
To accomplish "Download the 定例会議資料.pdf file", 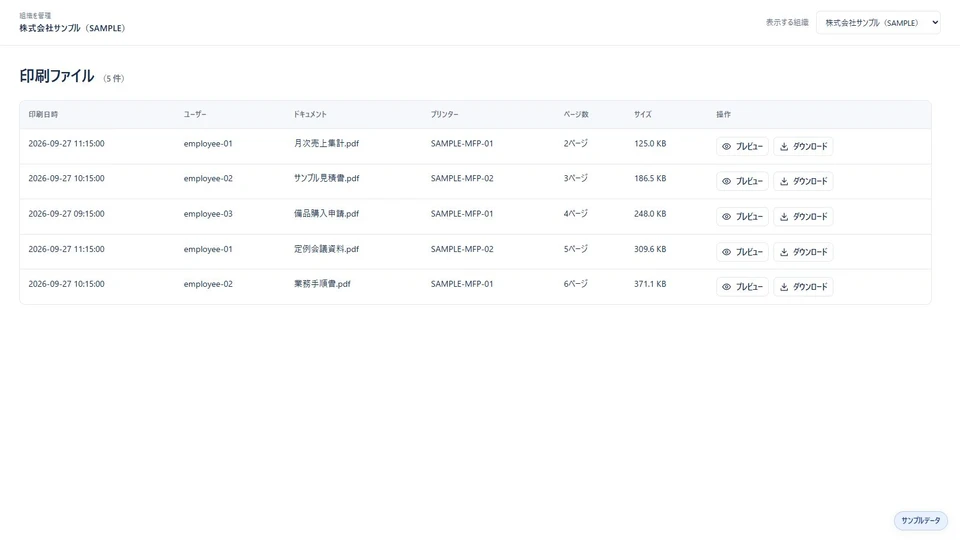I will pos(803,252).
